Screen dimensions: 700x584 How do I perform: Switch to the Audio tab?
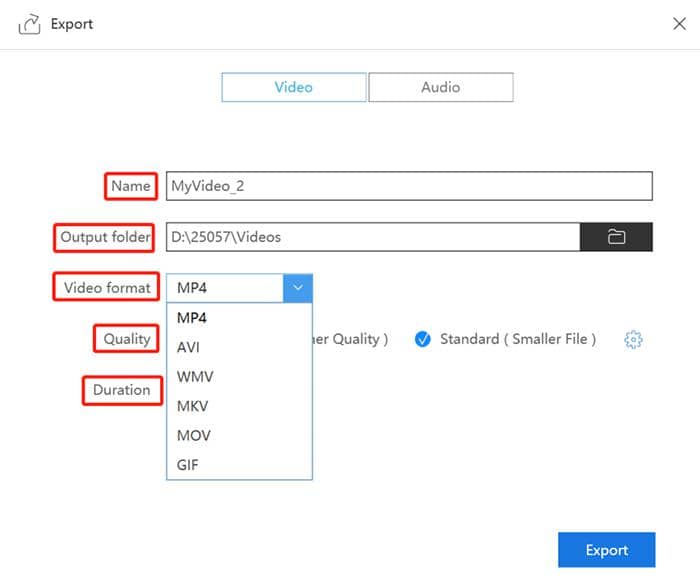pyautogui.click(x=440, y=87)
